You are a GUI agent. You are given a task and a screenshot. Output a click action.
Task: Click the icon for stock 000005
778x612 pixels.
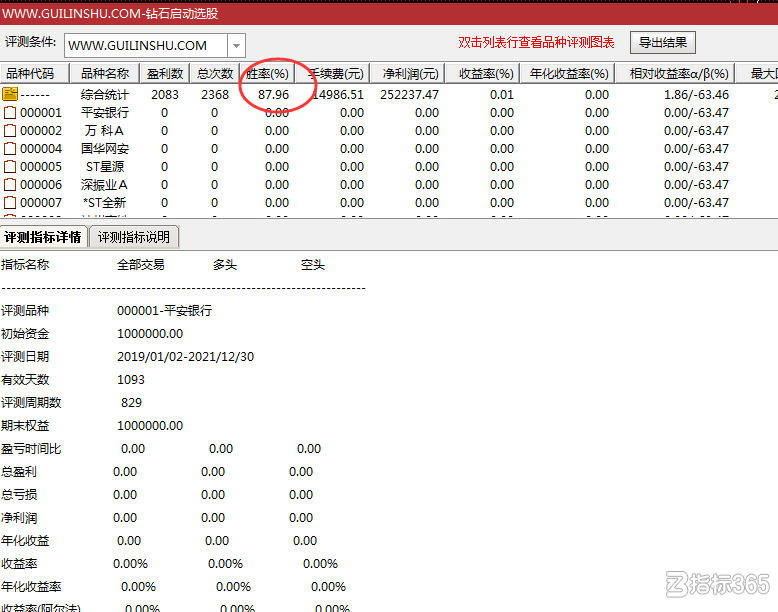click(x=9, y=166)
